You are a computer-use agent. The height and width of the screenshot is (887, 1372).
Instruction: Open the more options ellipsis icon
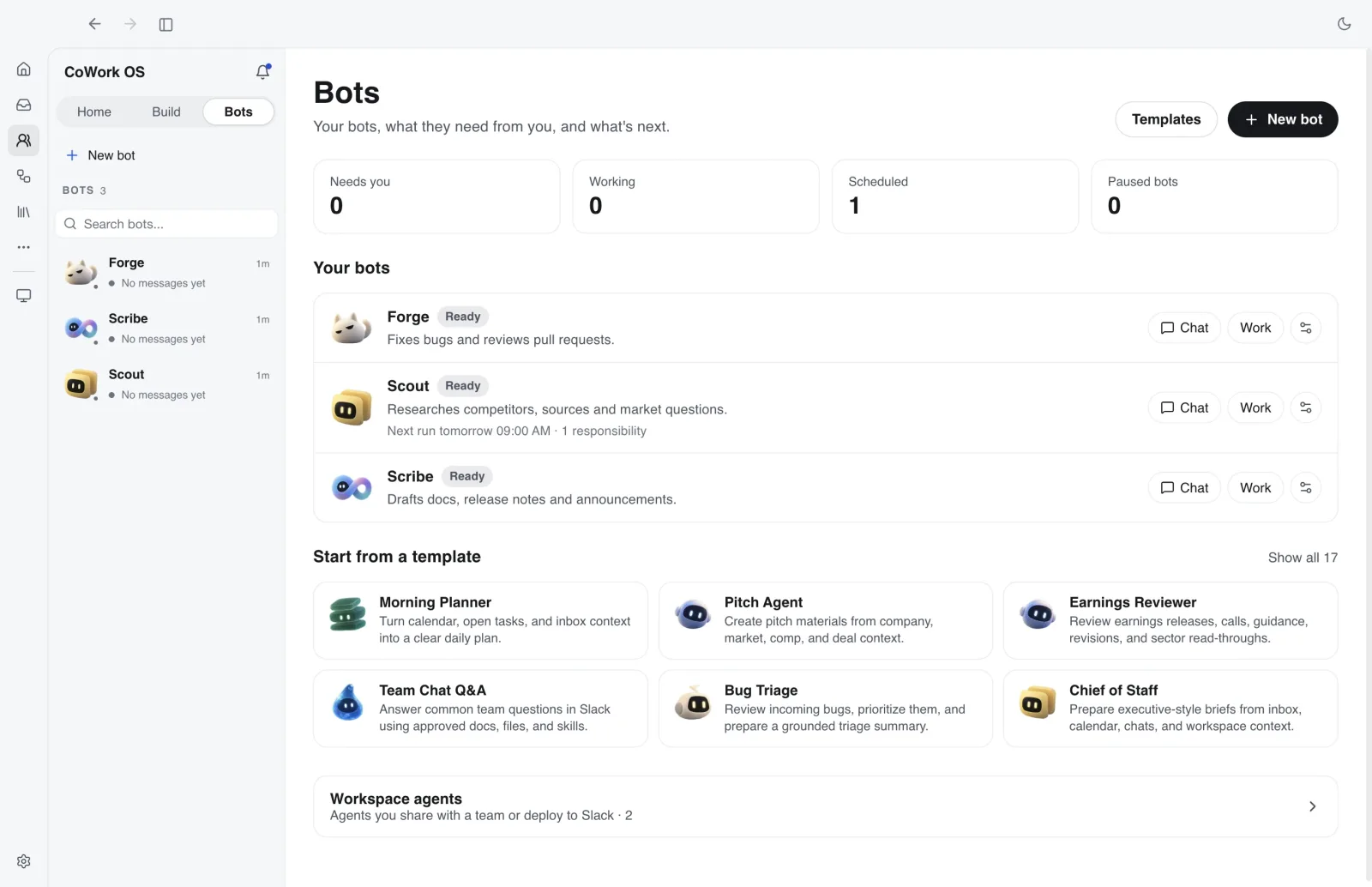click(24, 247)
